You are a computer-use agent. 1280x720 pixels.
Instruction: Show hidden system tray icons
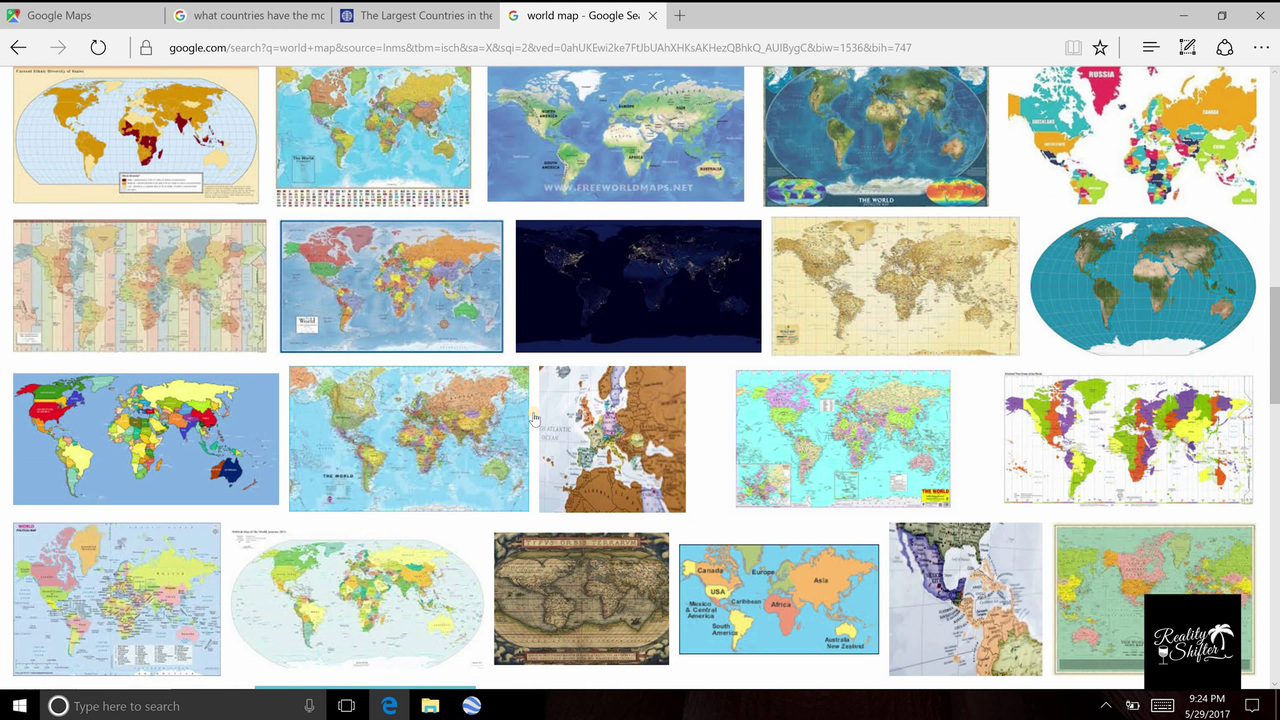[1106, 706]
